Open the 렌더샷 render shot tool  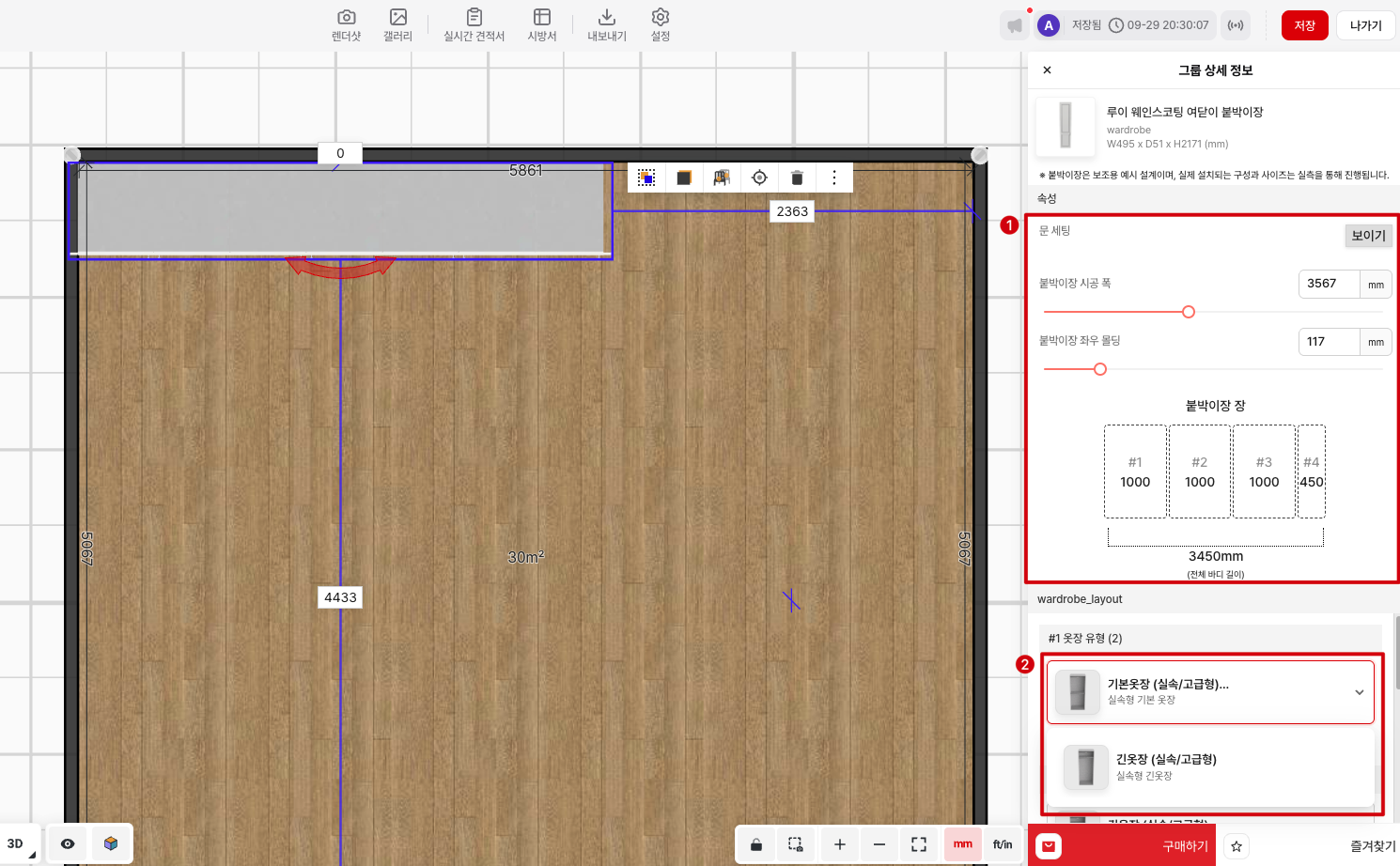(x=346, y=24)
